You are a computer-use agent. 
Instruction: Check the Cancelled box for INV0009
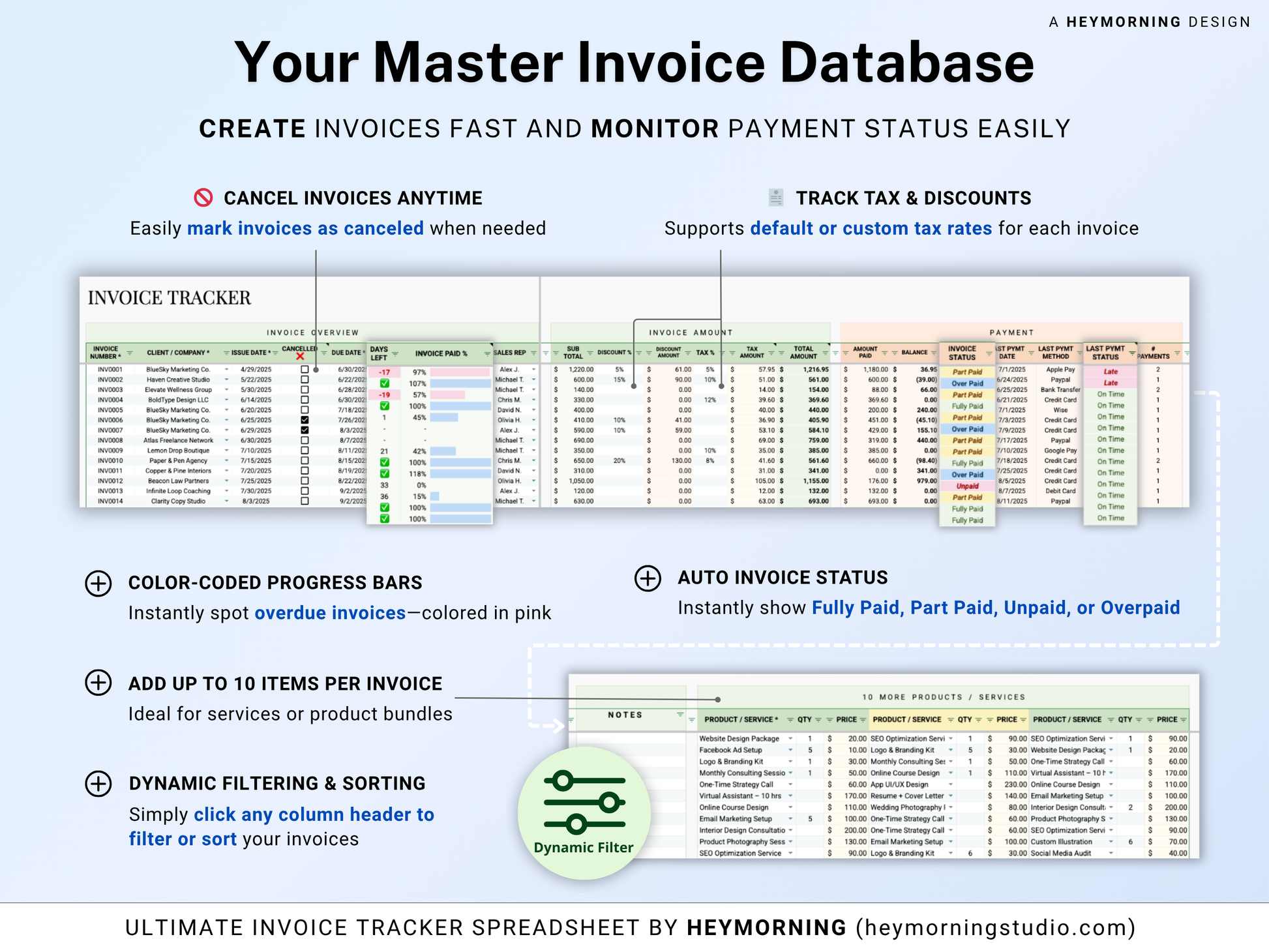tap(305, 451)
